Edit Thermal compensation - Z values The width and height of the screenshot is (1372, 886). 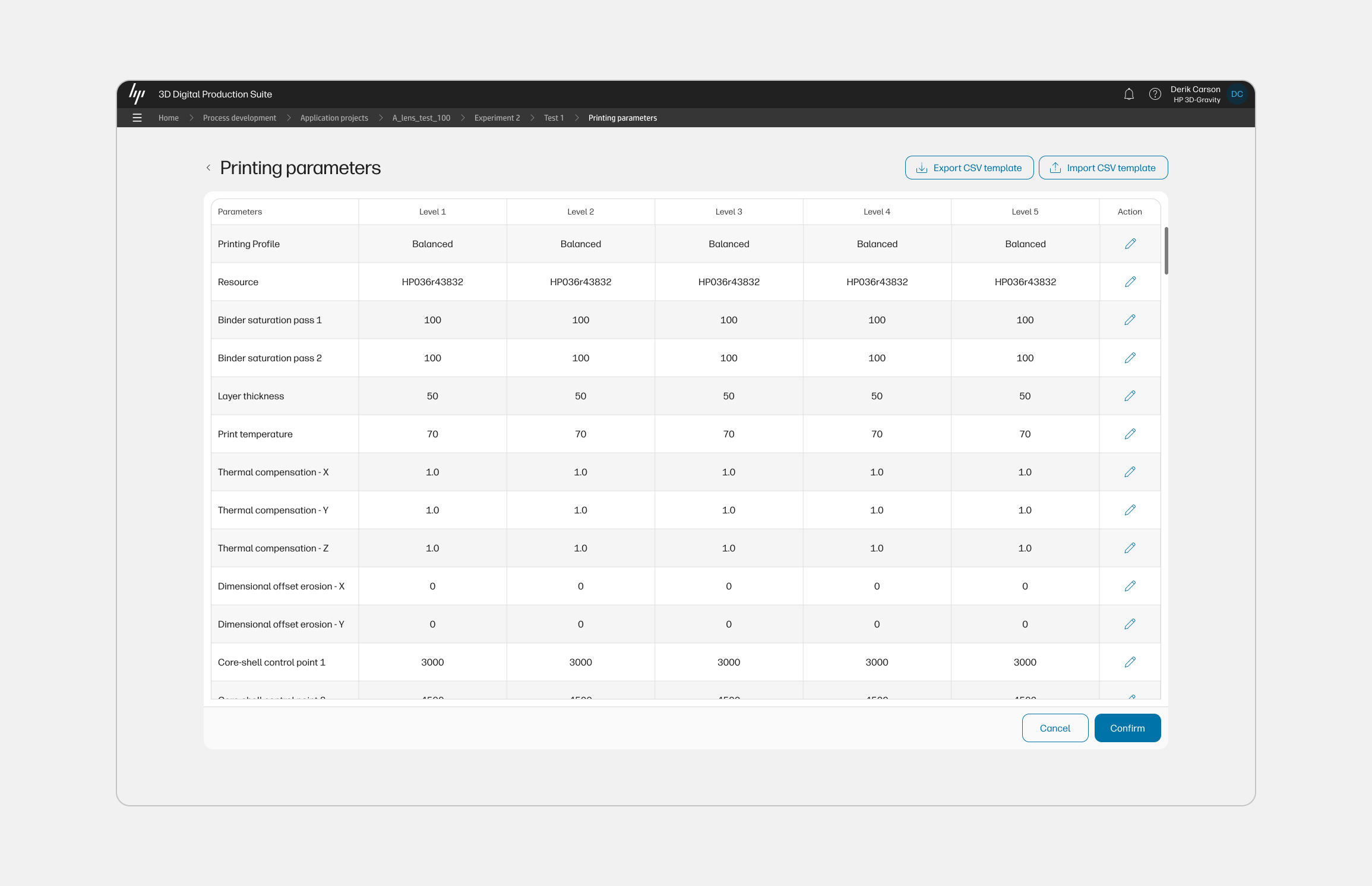(1130, 548)
